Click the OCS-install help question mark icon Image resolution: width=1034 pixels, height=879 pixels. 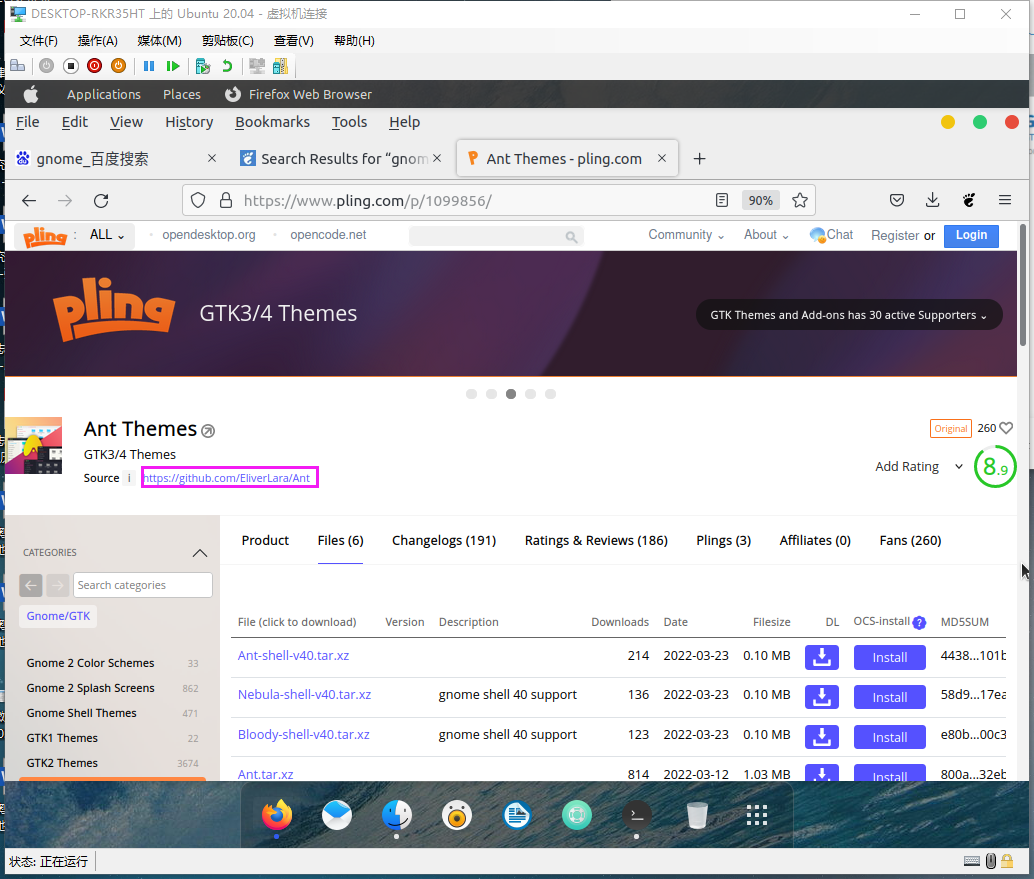[x=919, y=622]
